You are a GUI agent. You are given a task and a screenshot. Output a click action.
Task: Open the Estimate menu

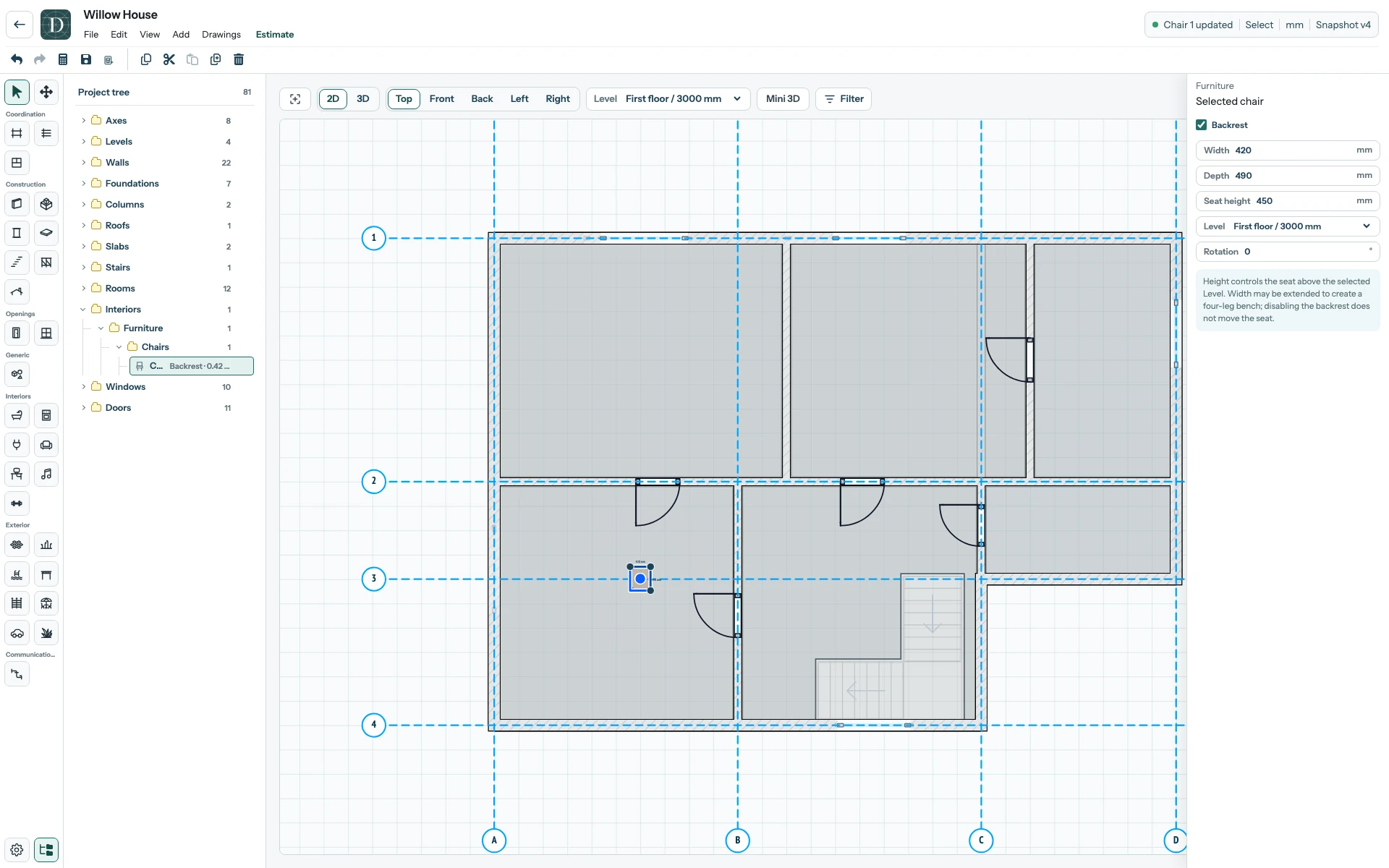point(275,35)
